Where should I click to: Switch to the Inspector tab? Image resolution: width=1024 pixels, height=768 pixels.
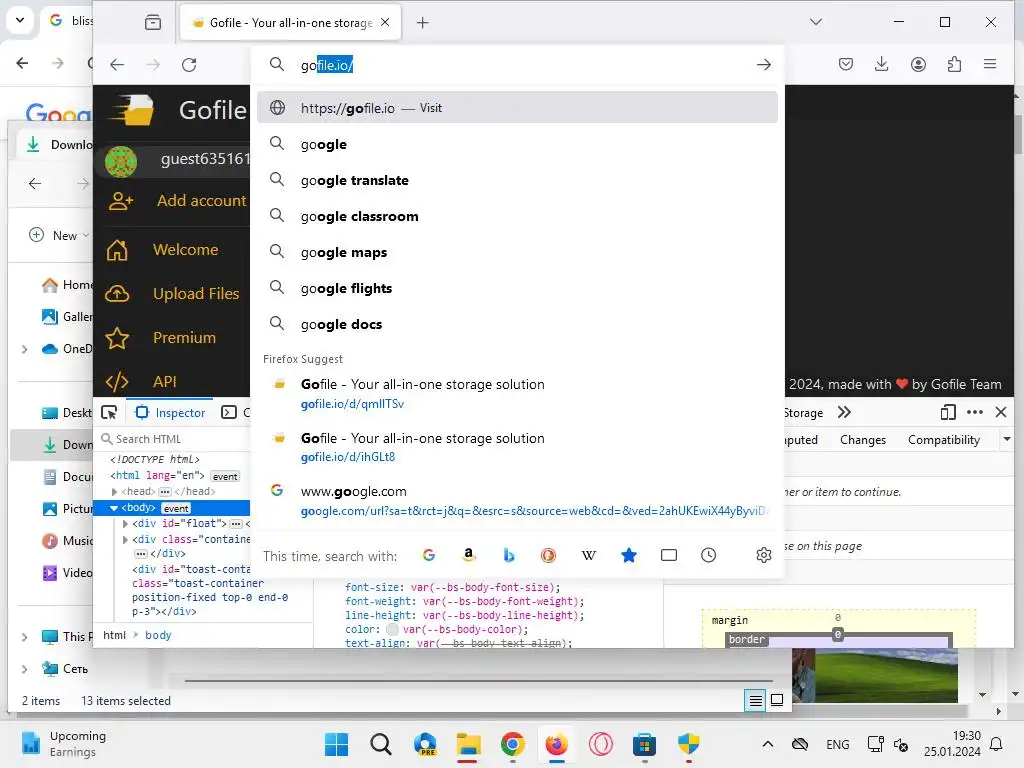(170, 413)
